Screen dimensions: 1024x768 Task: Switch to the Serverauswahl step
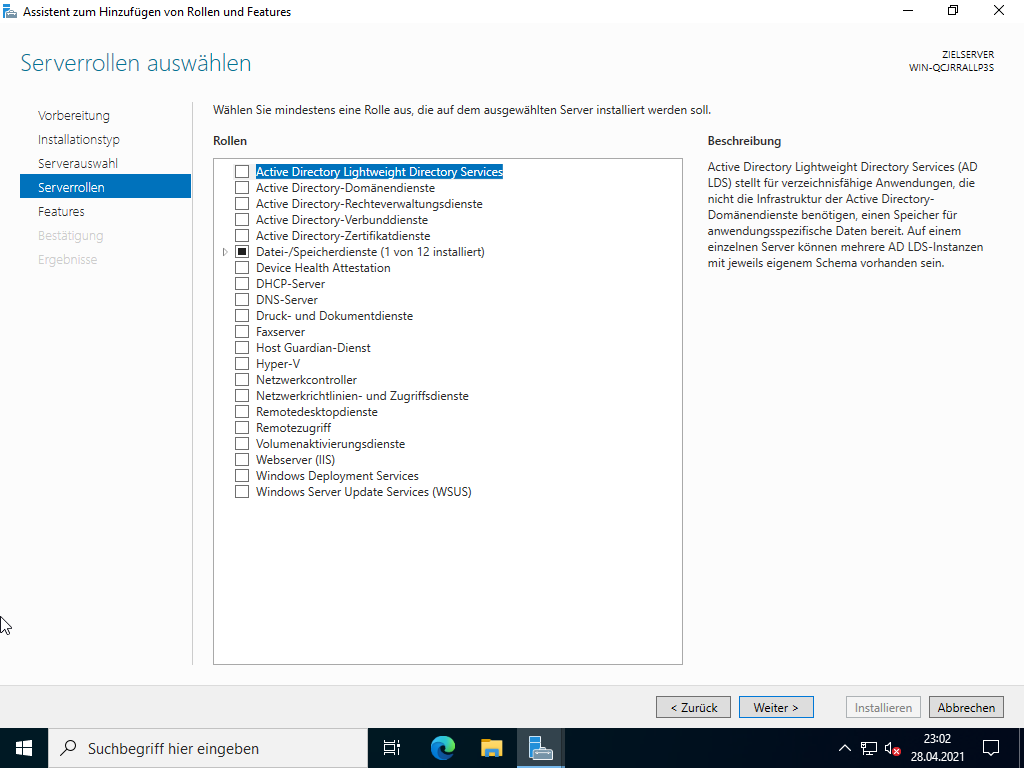pyautogui.click(x=78, y=163)
